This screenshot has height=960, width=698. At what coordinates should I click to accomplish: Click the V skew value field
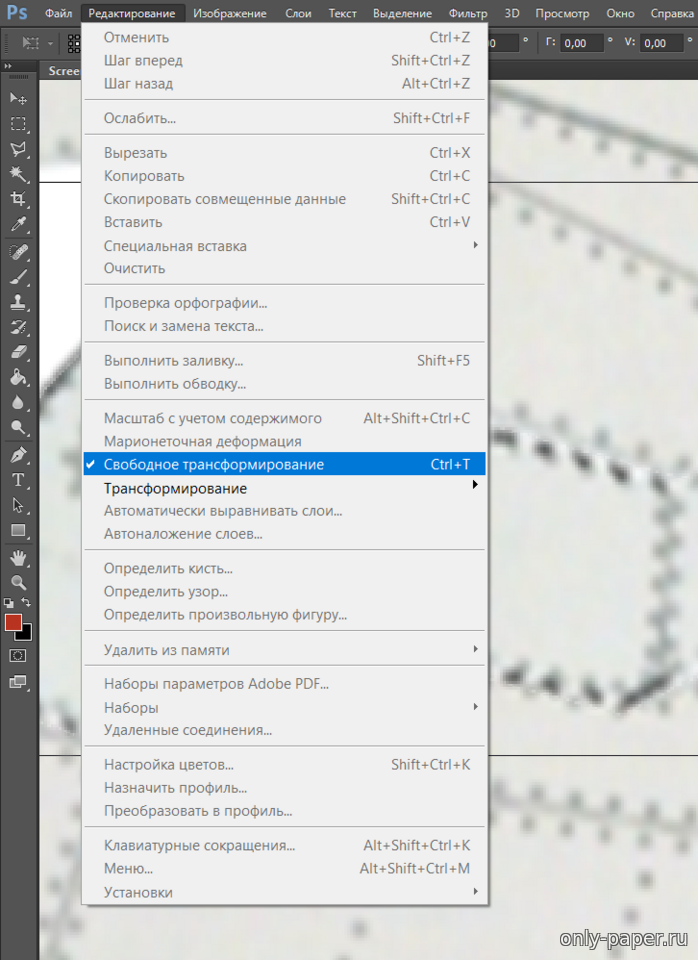pos(667,43)
